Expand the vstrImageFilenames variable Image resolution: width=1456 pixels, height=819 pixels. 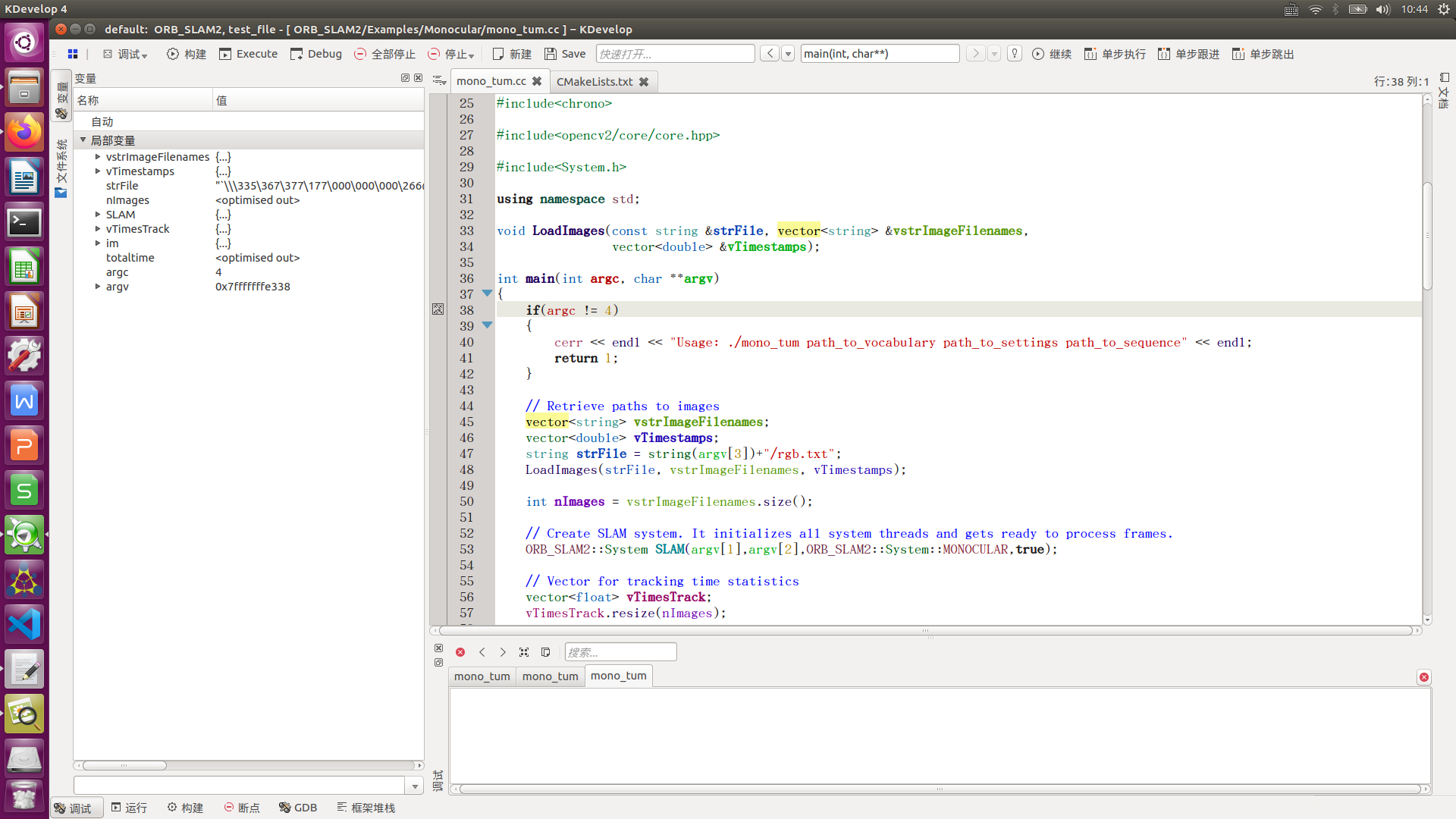pos(98,157)
